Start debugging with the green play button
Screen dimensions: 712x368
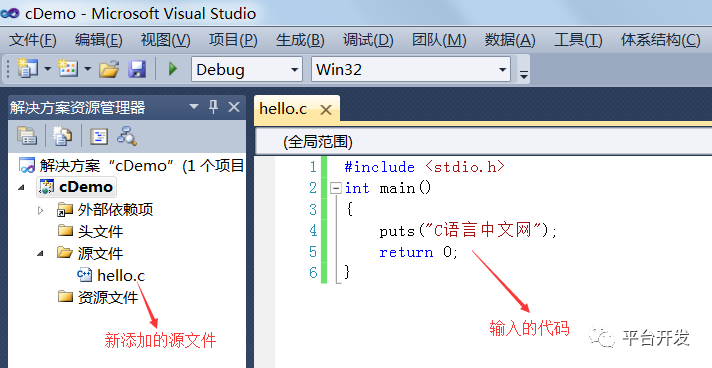click(173, 69)
